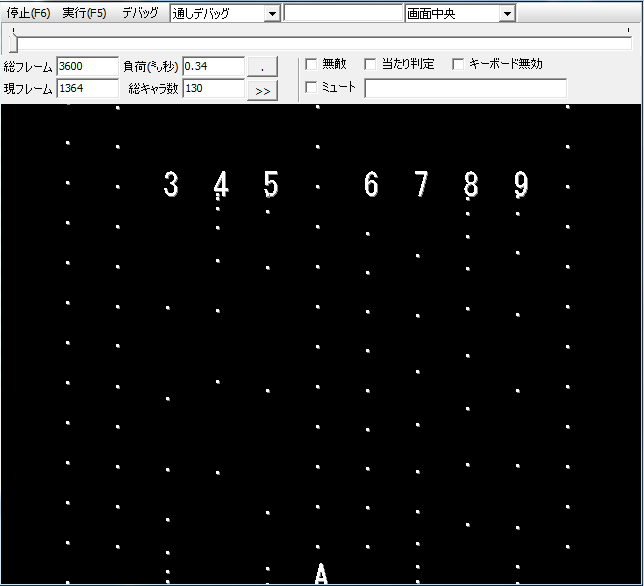Screen dimensions: 644x586
Task: Click the number 8 in game view
Action: click(471, 184)
